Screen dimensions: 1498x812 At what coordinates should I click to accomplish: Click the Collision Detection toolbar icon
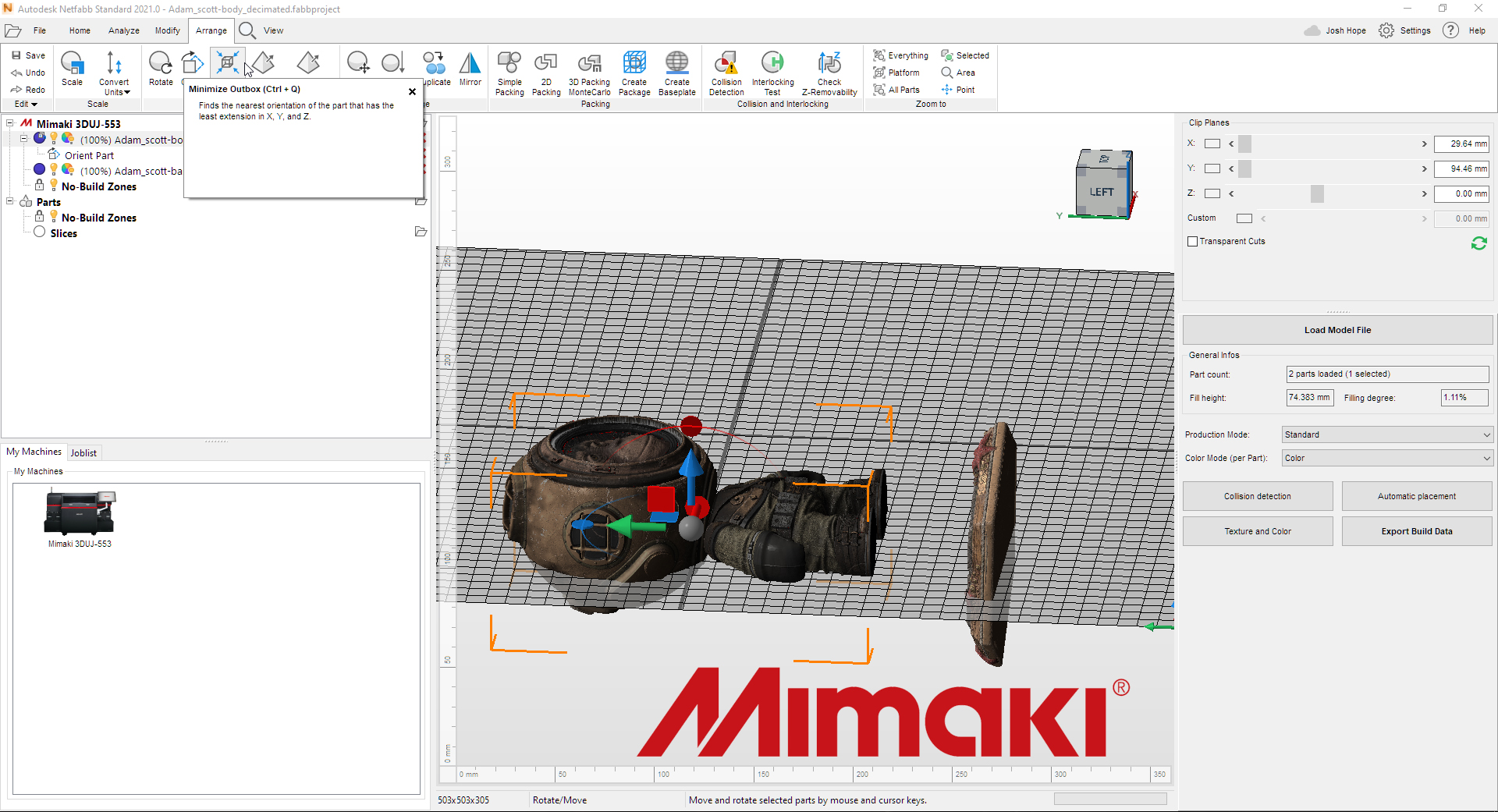tap(726, 64)
